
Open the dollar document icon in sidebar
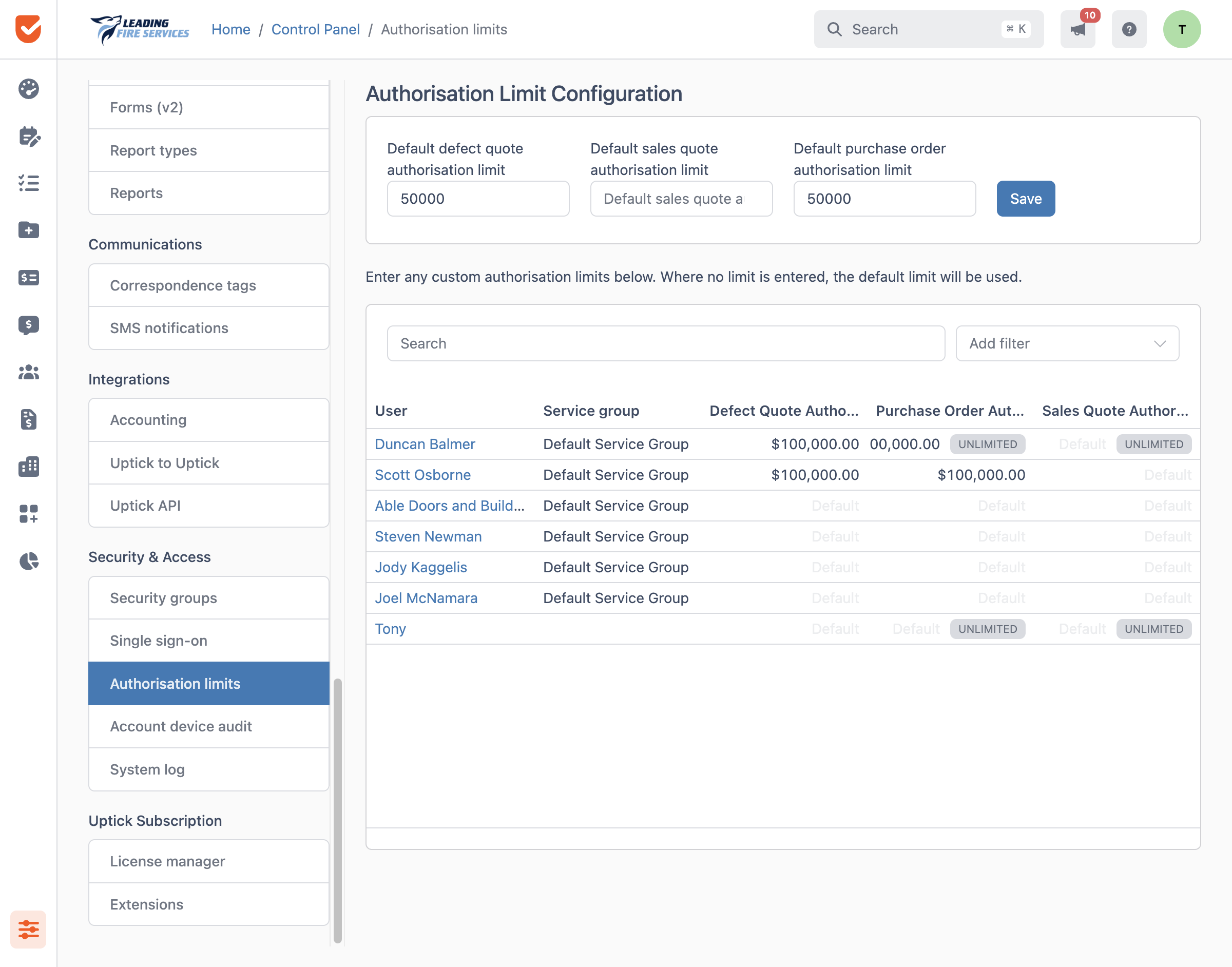28,419
